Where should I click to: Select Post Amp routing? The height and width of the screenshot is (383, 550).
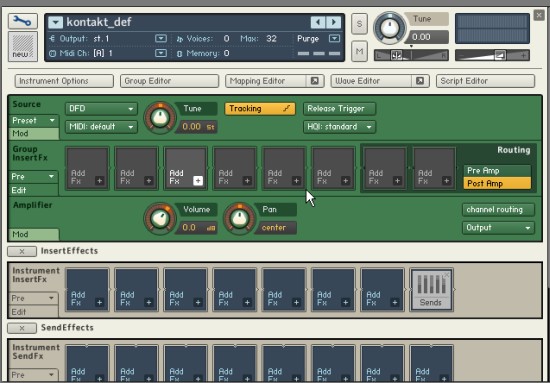pyautogui.click(x=497, y=183)
